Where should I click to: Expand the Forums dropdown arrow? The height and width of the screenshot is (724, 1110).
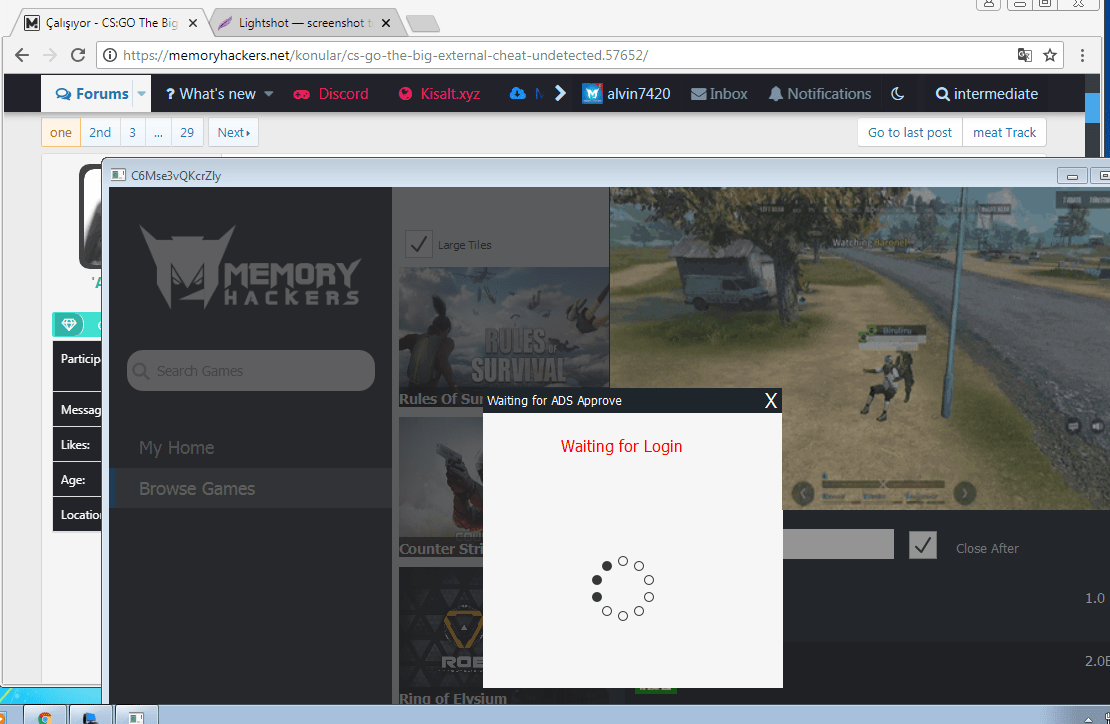pyautogui.click(x=142, y=93)
